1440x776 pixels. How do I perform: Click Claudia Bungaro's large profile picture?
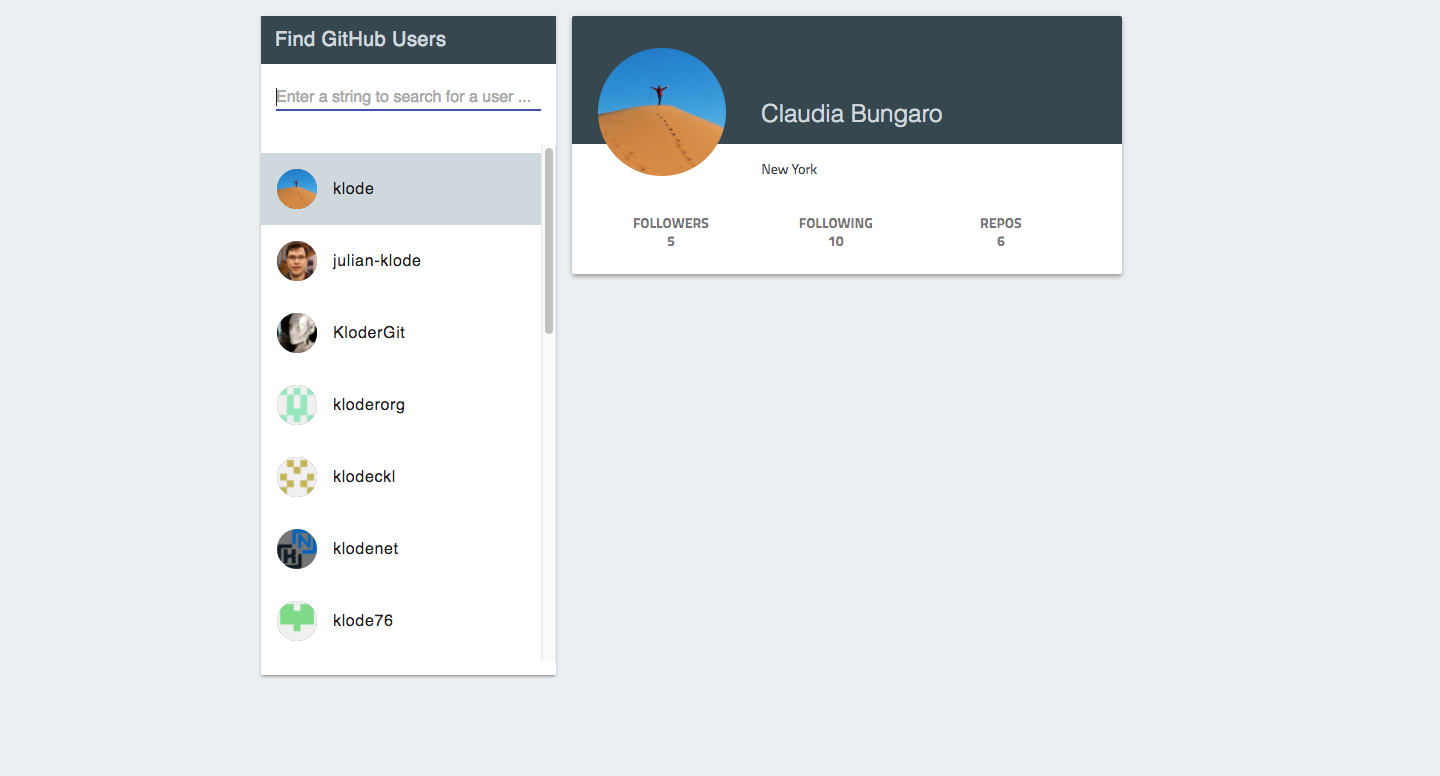[662, 112]
